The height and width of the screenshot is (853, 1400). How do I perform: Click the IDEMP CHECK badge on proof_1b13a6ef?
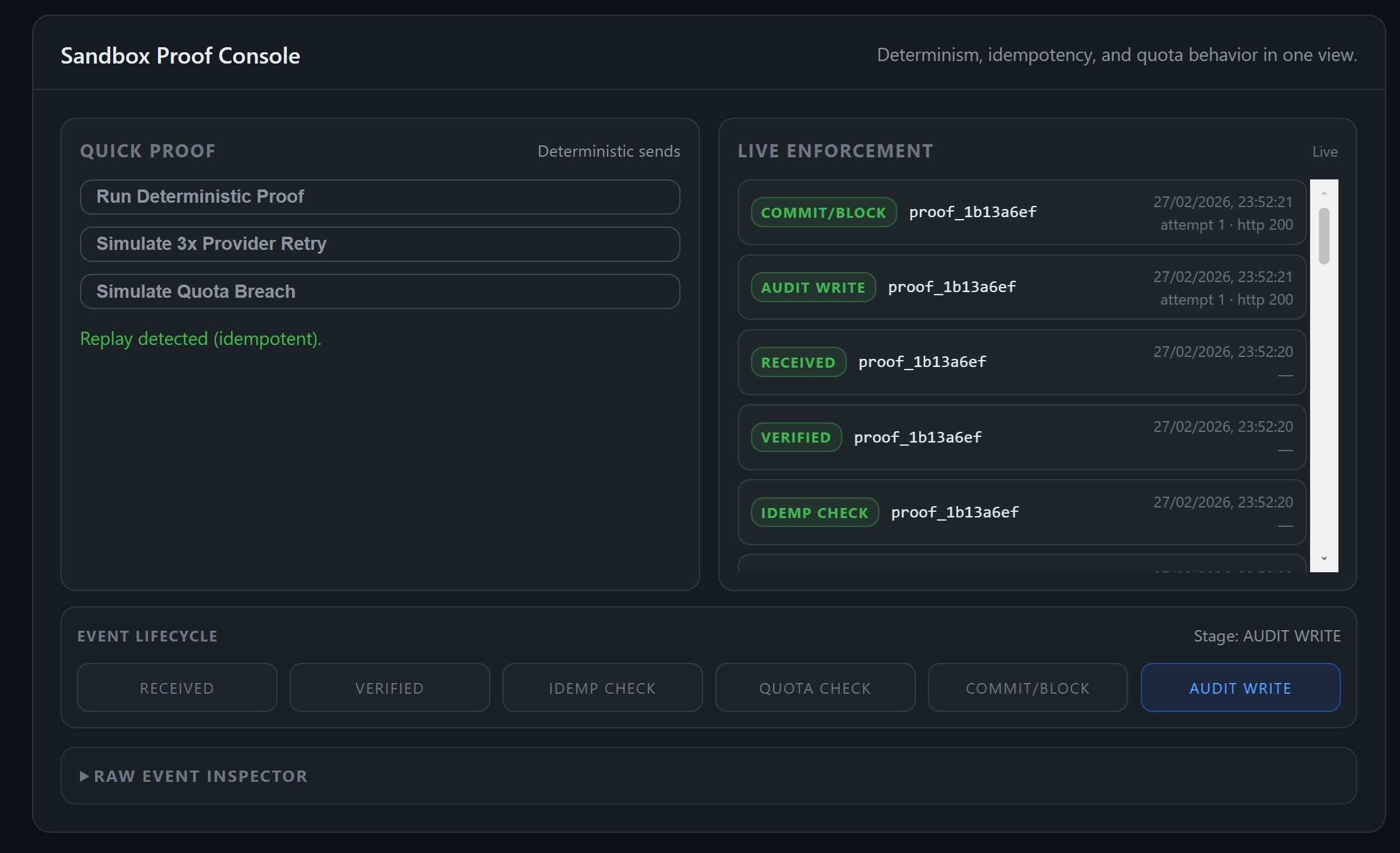click(814, 512)
